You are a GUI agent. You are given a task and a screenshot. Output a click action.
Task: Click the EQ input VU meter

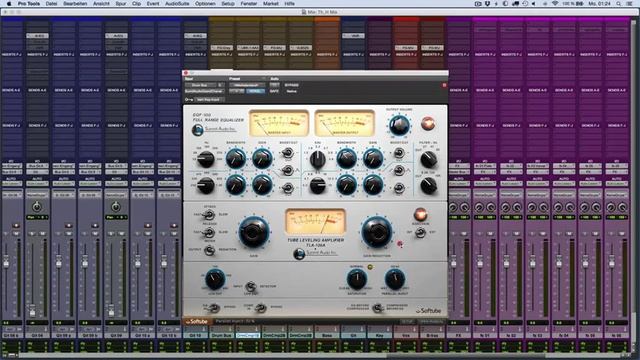pyautogui.click(x=279, y=123)
